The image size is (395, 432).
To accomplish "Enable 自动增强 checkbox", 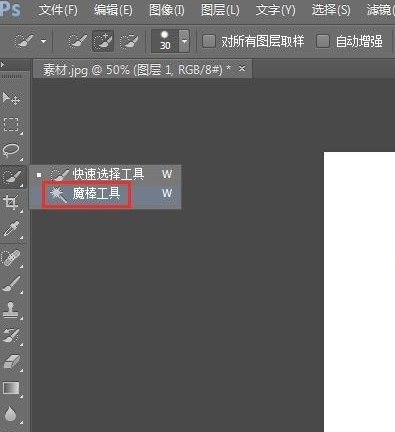I will tap(323, 41).
